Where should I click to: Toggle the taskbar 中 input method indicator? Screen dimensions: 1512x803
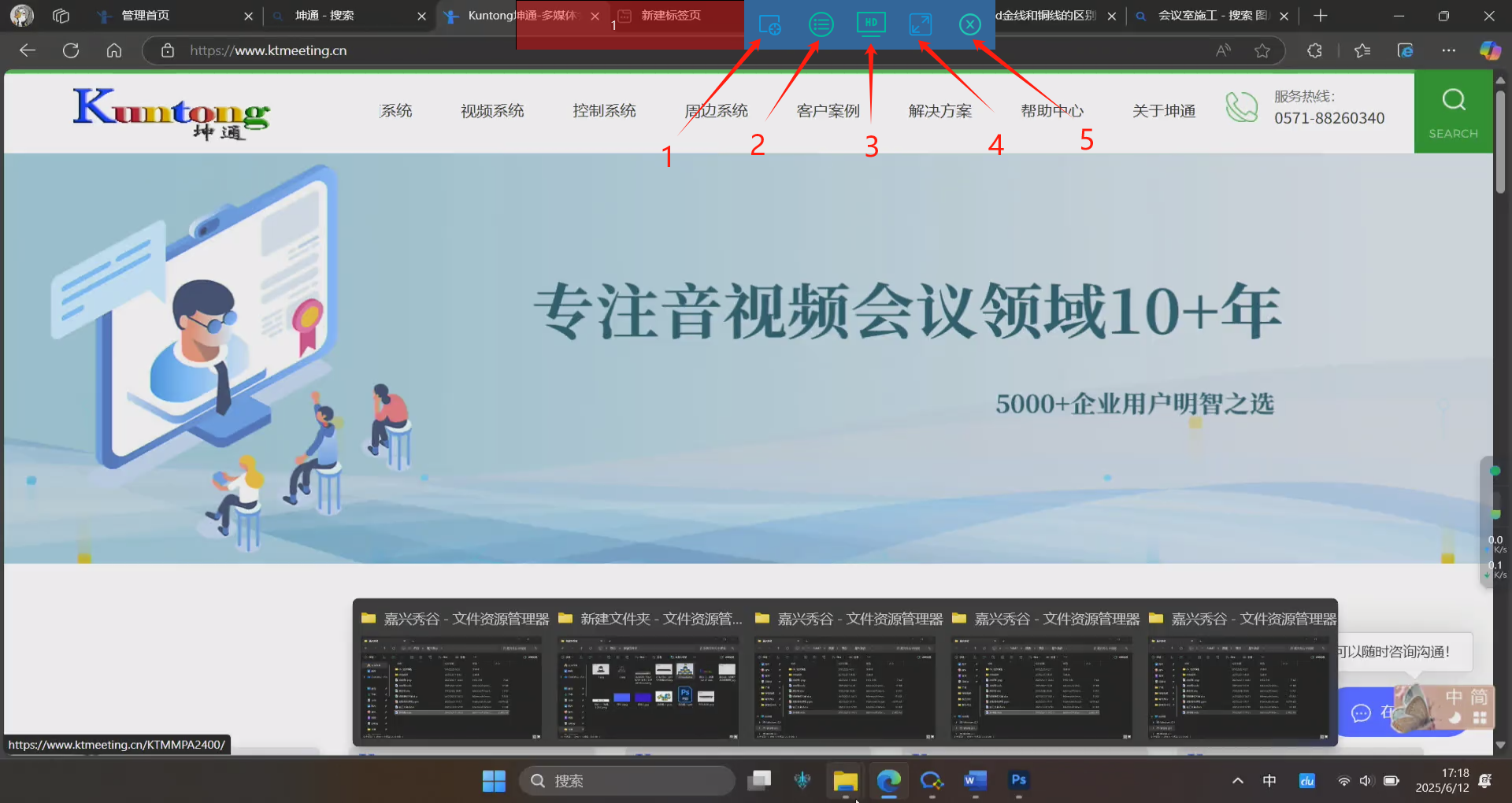point(1269,781)
